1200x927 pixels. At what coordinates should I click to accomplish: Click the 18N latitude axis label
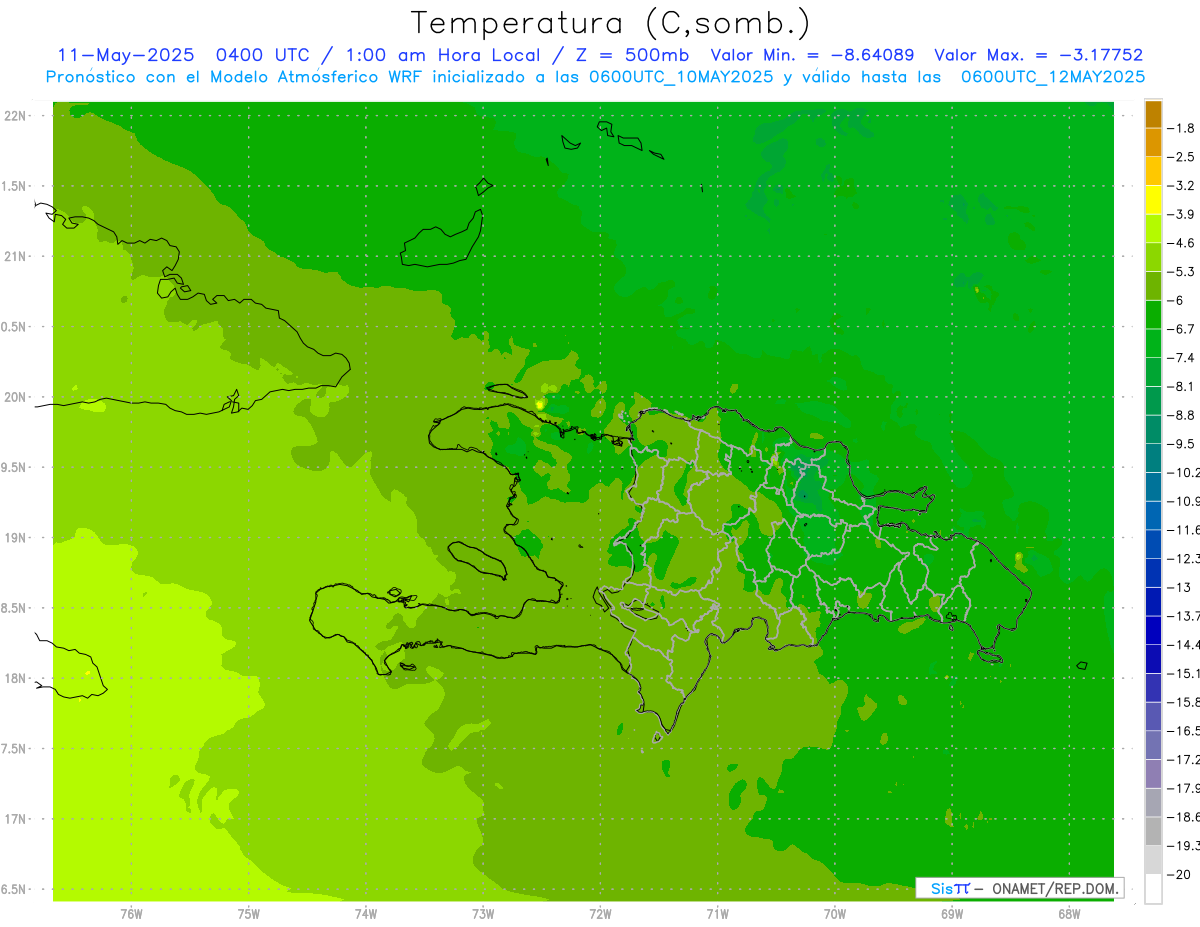tap(17, 679)
